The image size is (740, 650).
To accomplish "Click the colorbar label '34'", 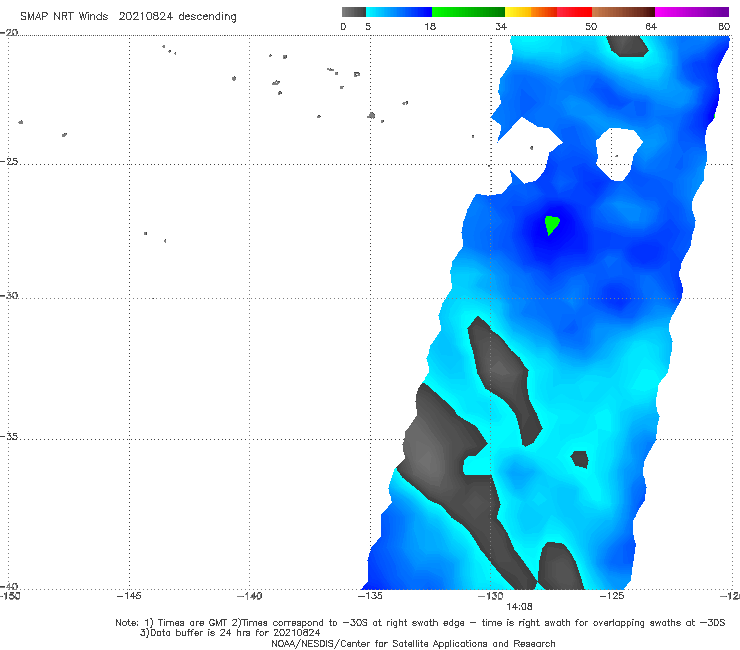I will [501, 26].
